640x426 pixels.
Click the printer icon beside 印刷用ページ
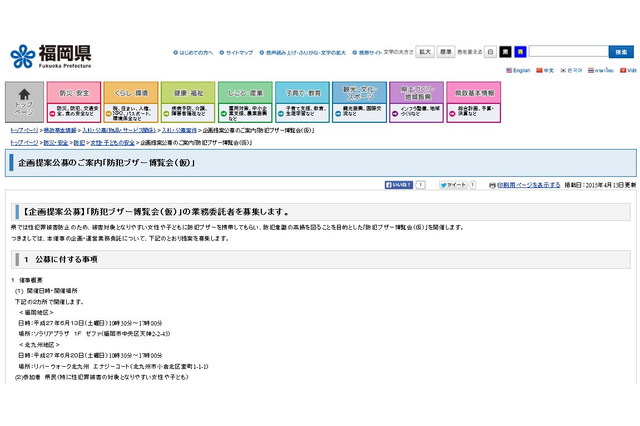(492, 185)
